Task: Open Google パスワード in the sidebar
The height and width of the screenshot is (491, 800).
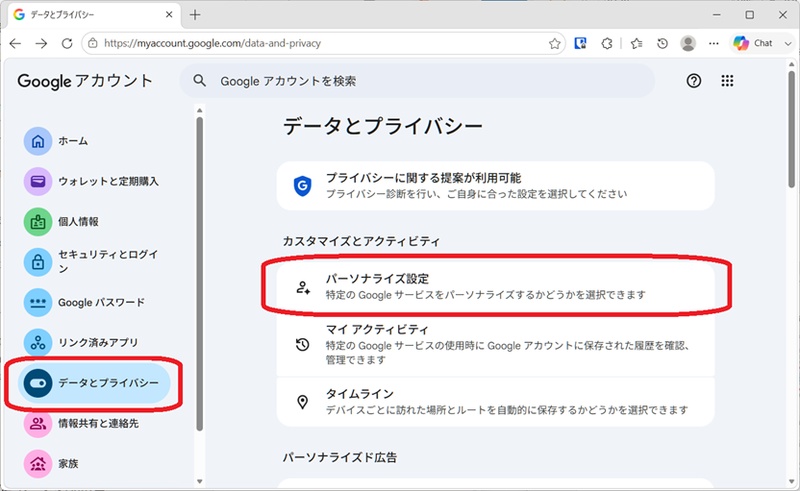Action: (94, 302)
